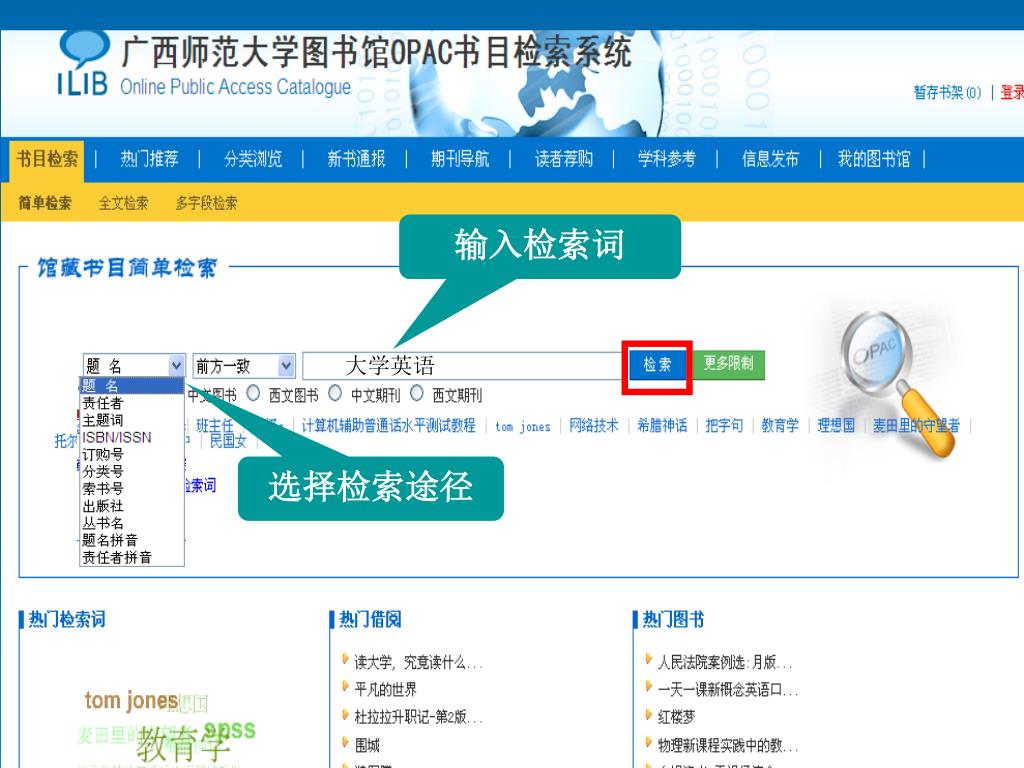Select highlighted 题名 option in list

pyautogui.click(x=132, y=386)
